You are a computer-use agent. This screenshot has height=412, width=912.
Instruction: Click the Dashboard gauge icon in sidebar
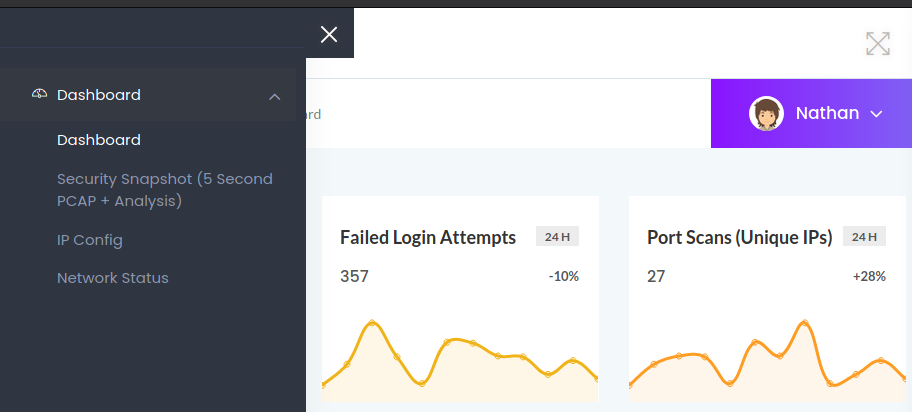[x=40, y=95]
